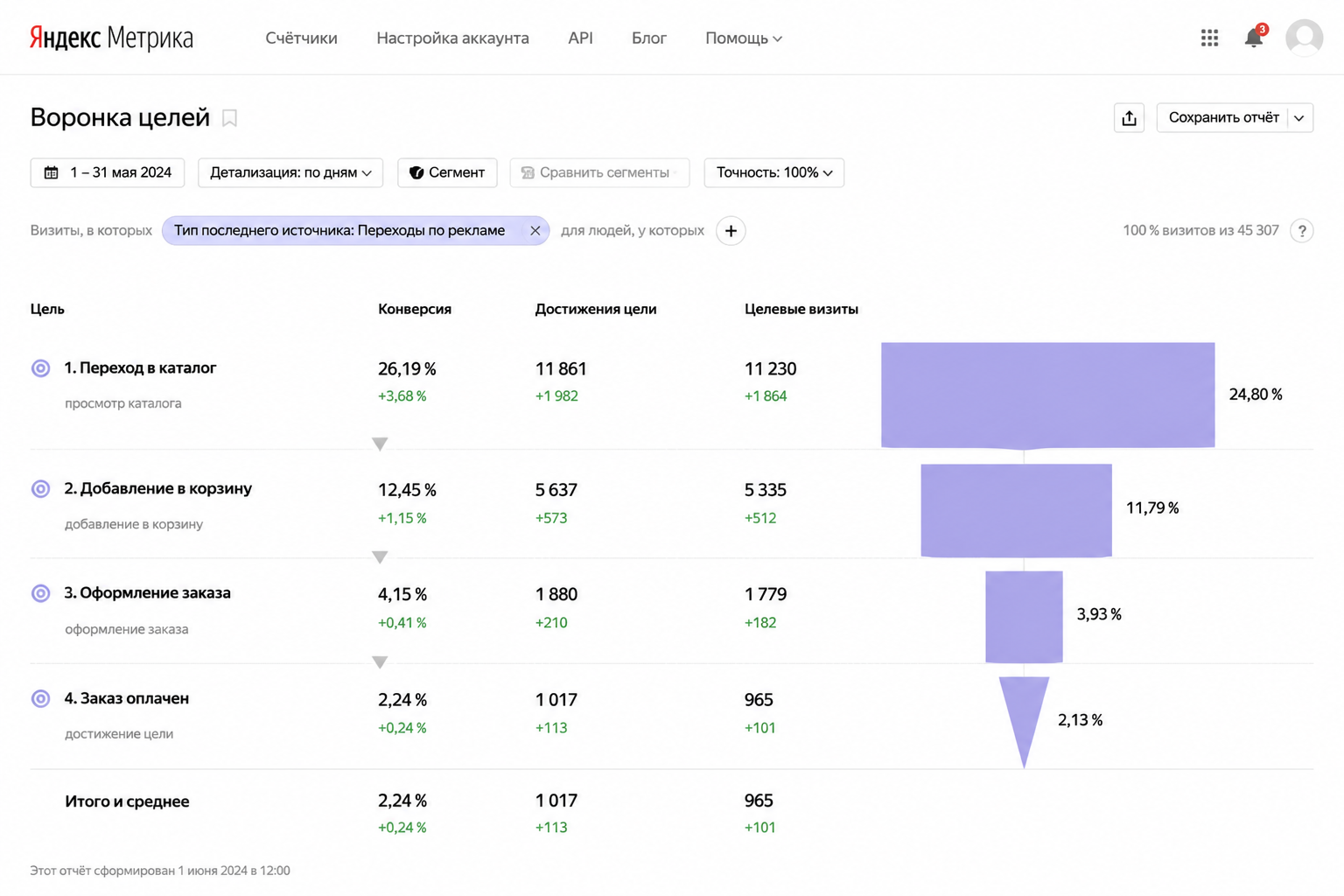
Task: Click the Достижения цели column header
Action: 596,309
